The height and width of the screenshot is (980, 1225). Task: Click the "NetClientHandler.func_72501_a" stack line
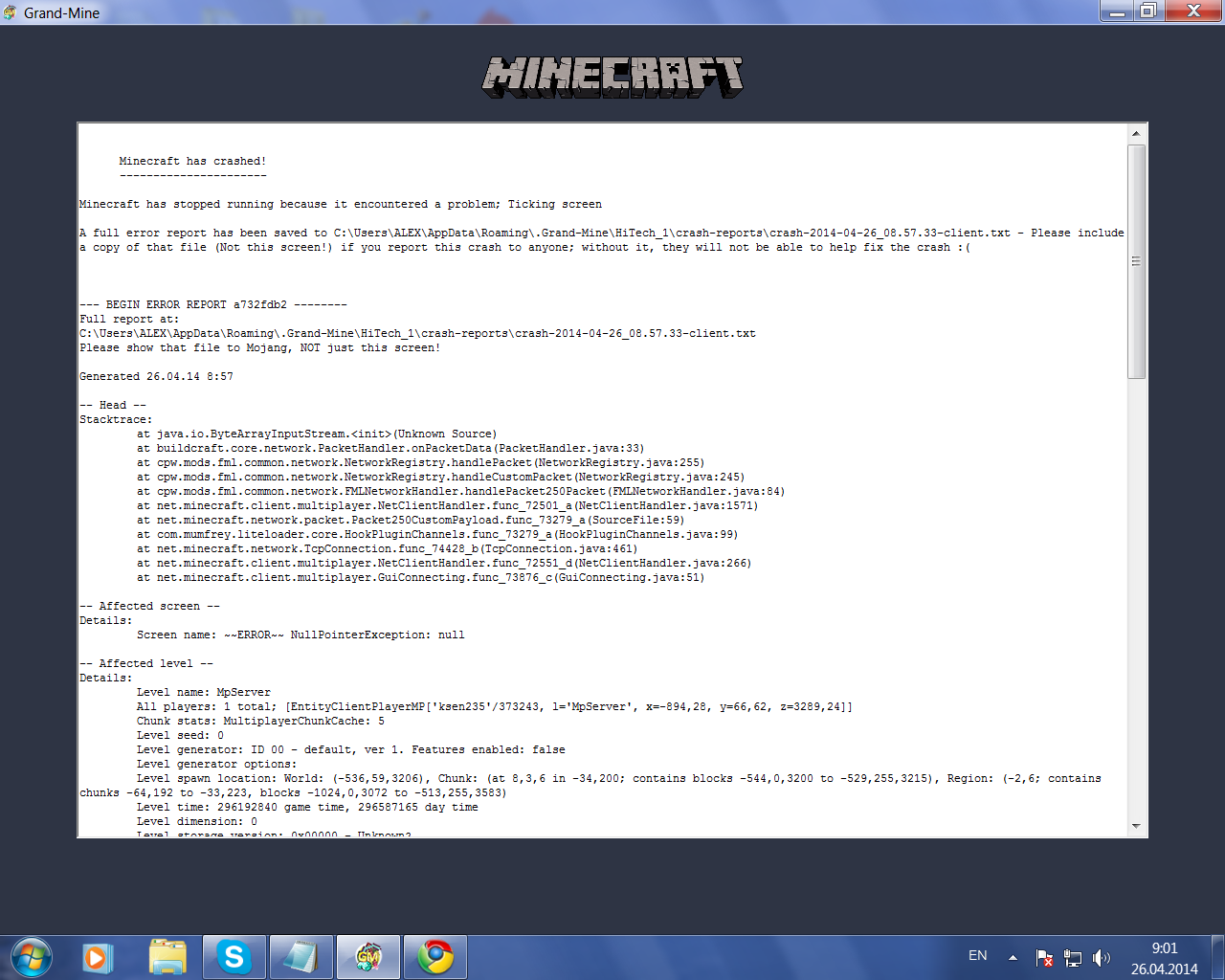pos(447,505)
